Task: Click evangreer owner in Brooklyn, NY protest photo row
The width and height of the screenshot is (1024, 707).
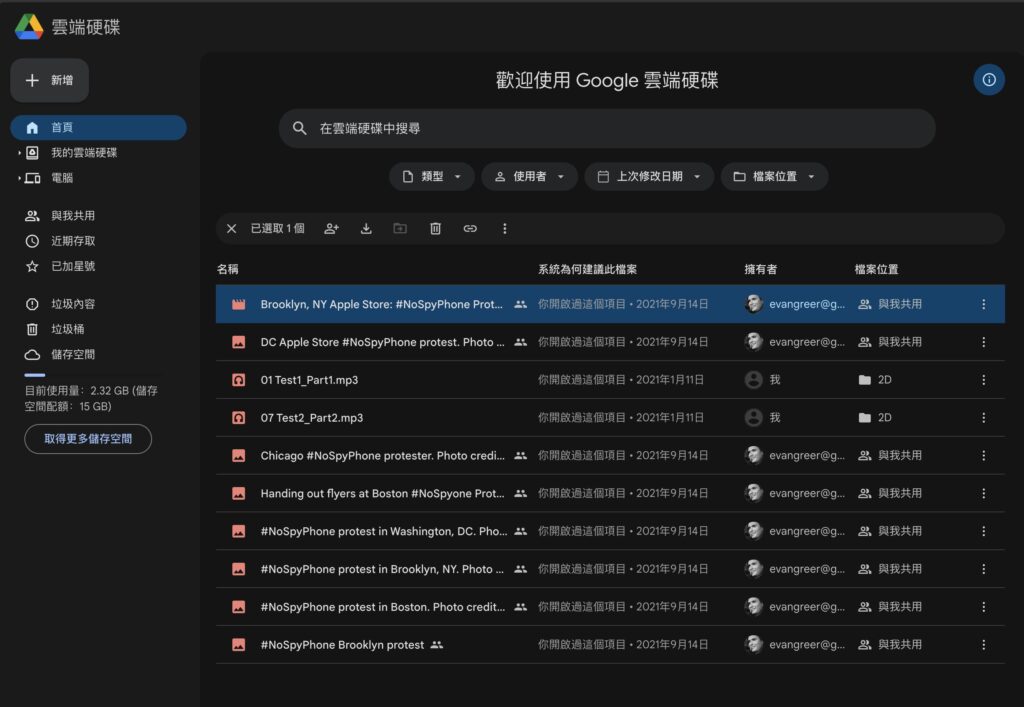Action: tap(795, 569)
